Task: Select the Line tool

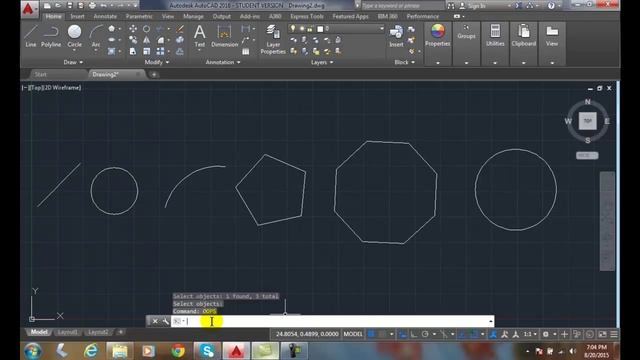Action: click(31, 36)
